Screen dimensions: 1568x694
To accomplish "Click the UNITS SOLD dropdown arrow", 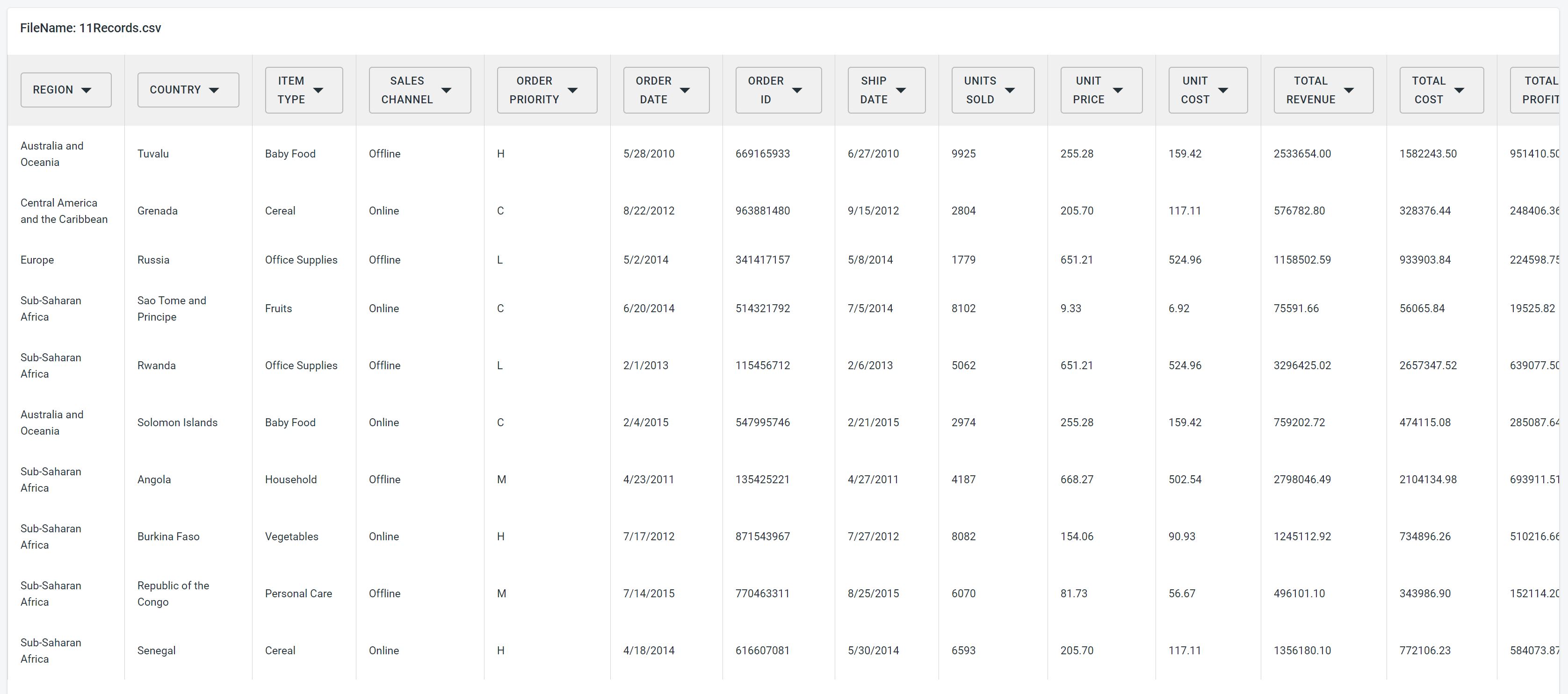I will click(1010, 91).
